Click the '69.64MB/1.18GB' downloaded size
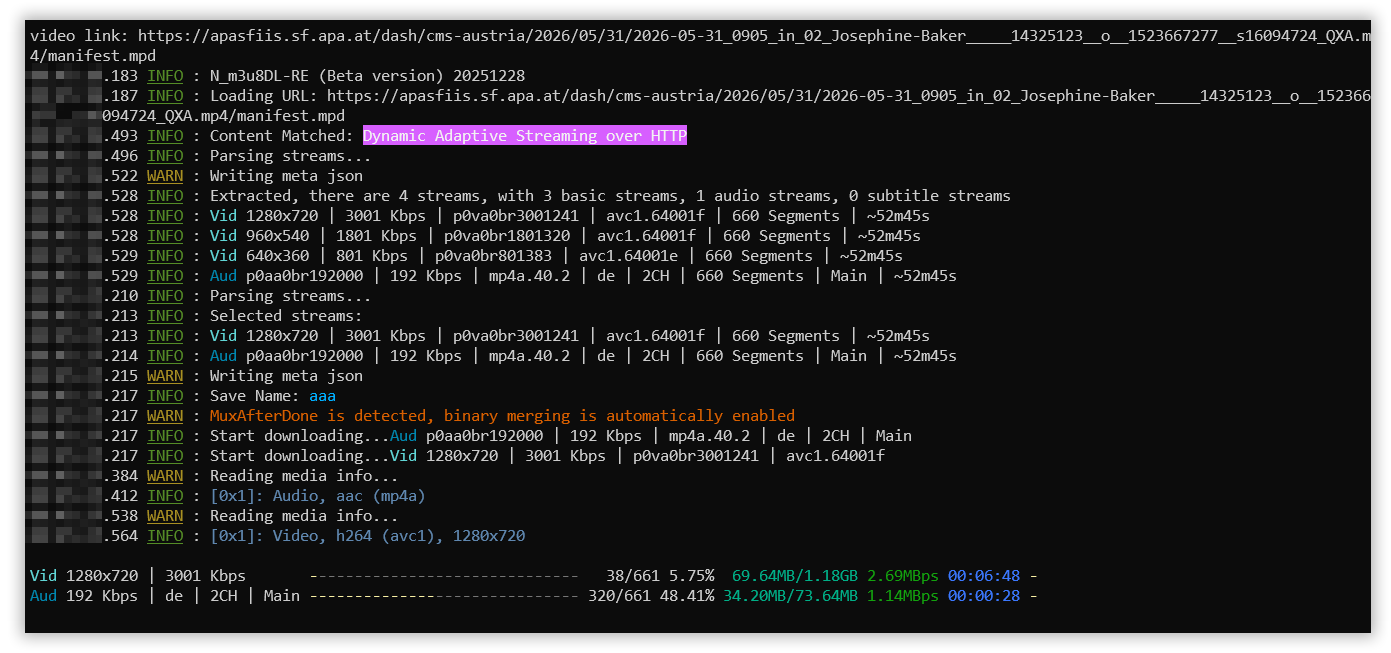This screenshot has height=653, width=1391. pos(795,576)
